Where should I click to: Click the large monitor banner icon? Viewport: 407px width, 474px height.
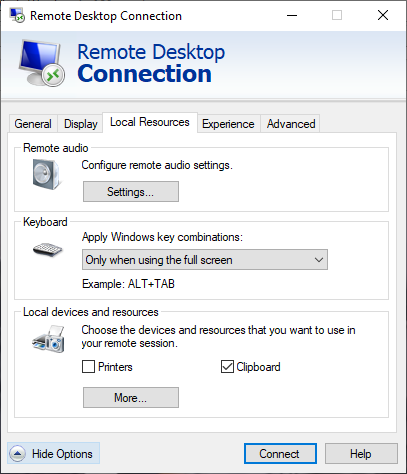[x=41, y=63]
